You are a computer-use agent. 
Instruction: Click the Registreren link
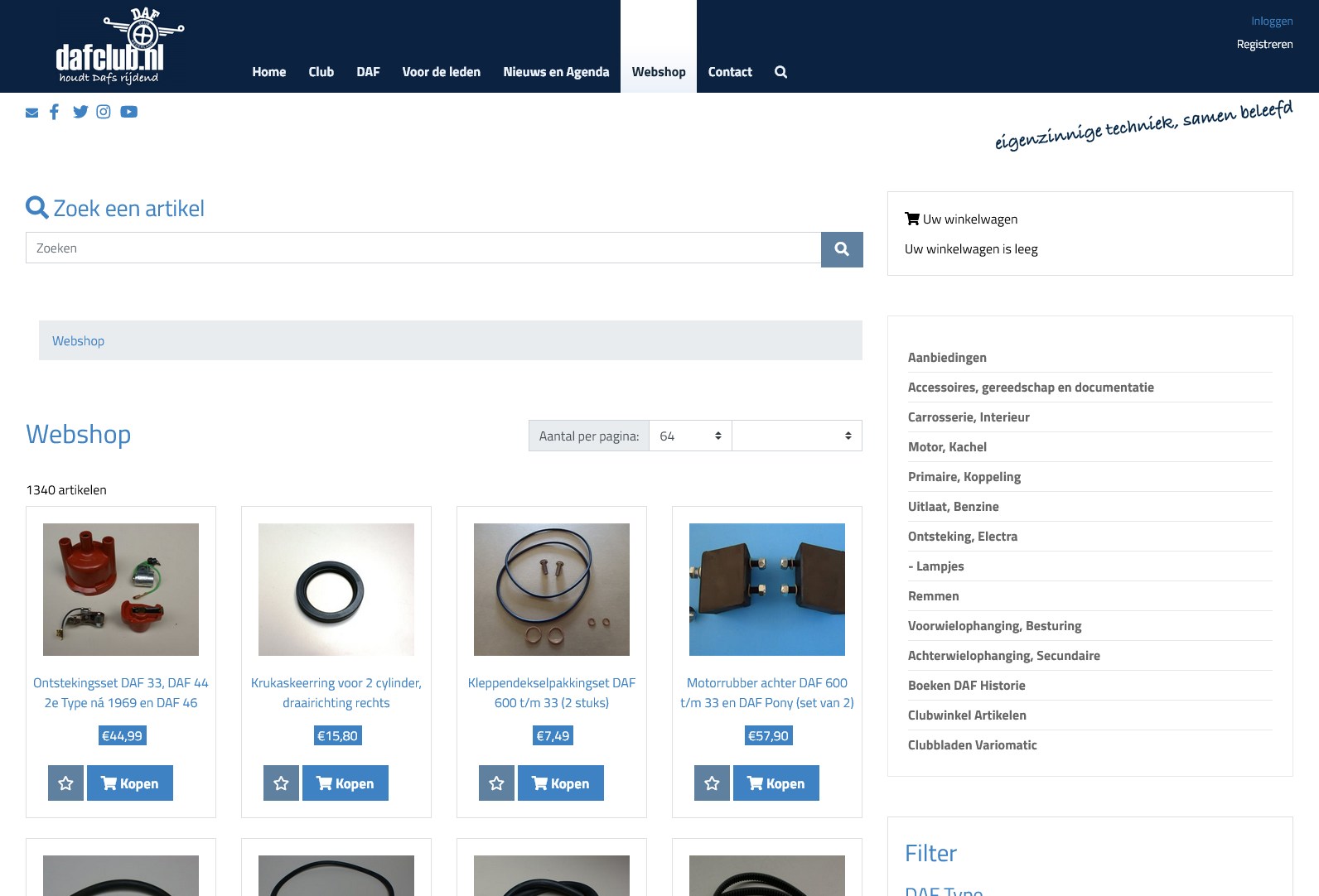[x=1264, y=44]
